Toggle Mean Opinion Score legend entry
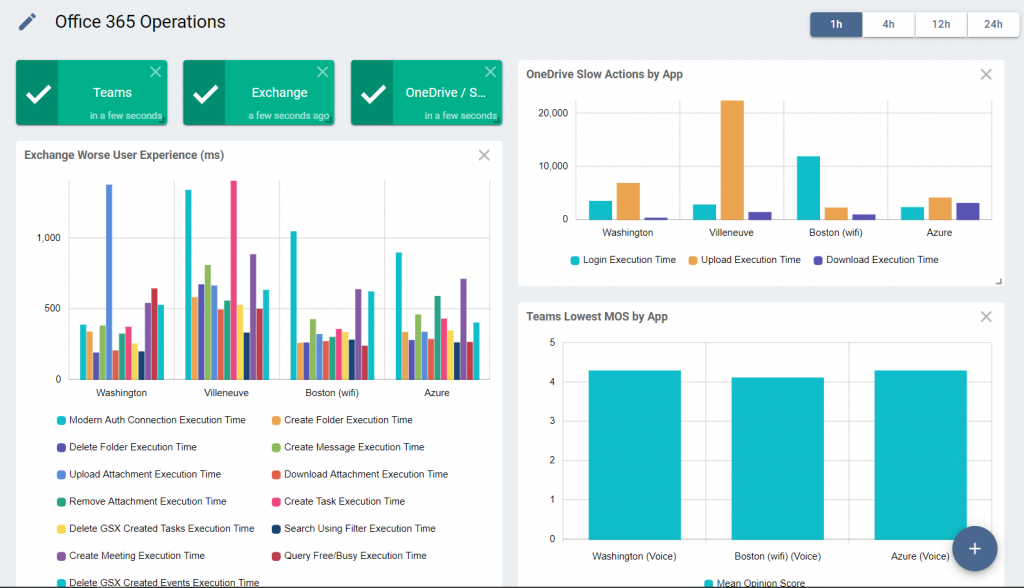 755,583
